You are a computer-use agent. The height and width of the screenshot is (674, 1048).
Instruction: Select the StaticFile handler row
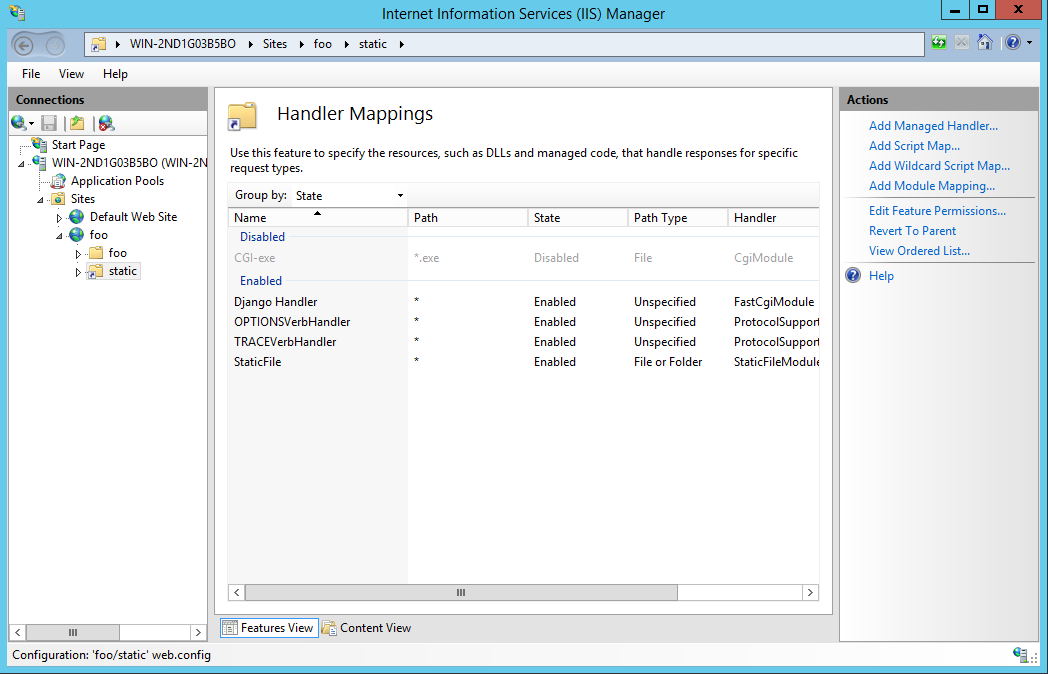click(x=523, y=362)
